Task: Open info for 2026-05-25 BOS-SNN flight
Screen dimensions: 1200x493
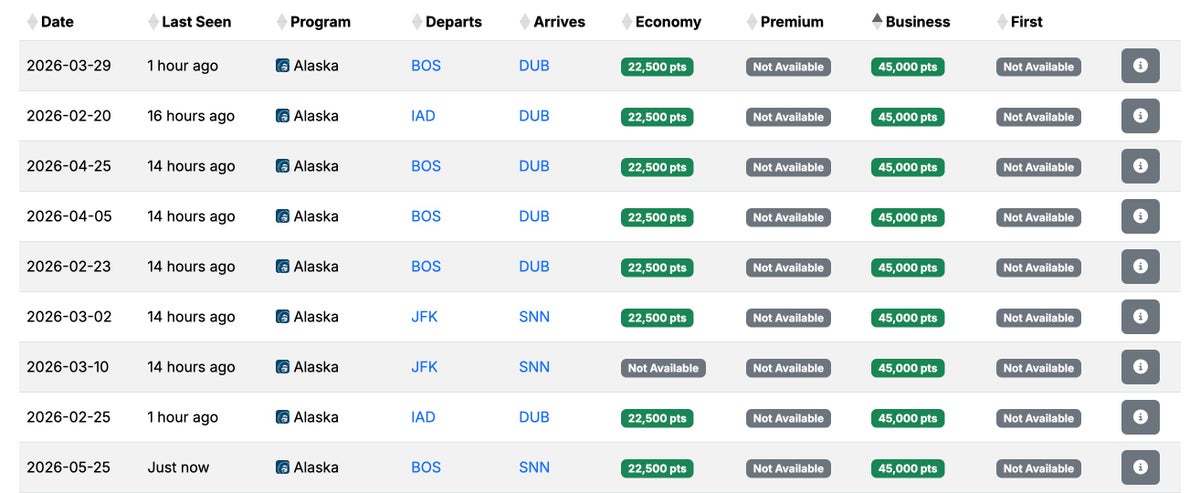Action: (x=1140, y=467)
